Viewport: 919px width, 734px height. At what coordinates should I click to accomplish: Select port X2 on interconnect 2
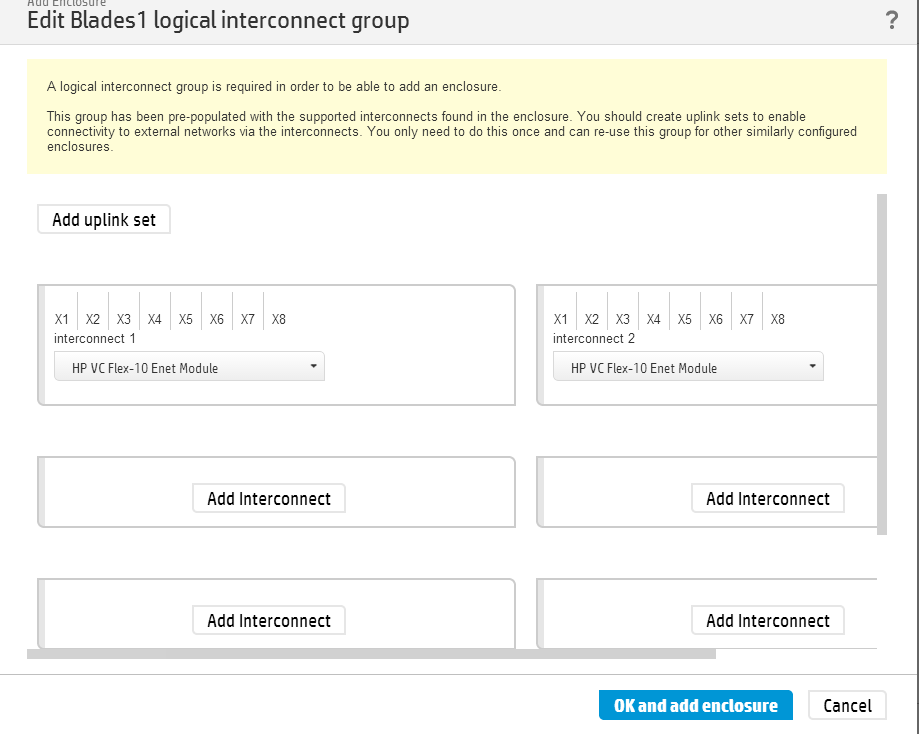pos(592,319)
